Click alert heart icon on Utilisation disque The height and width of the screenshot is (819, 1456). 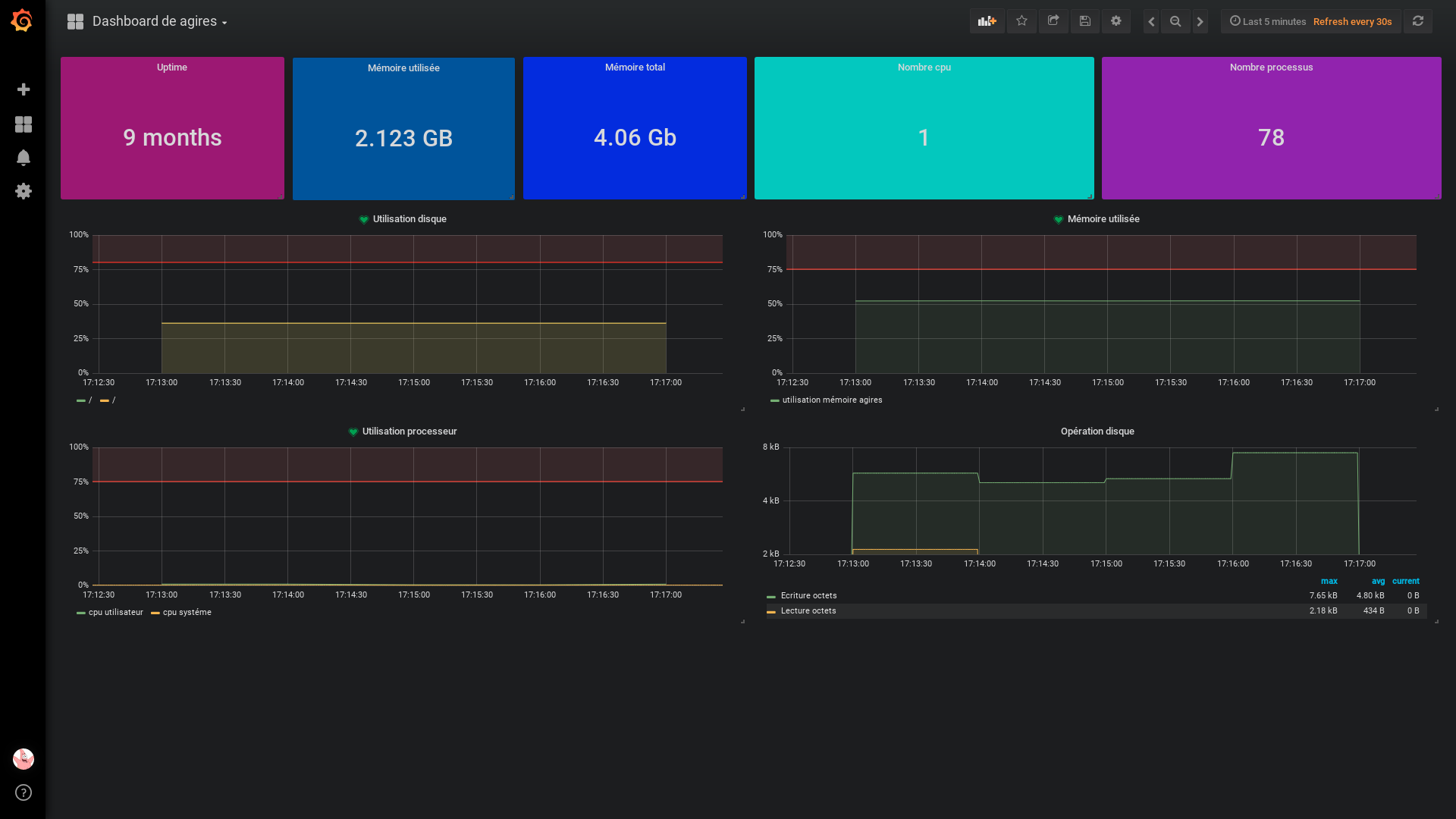coord(364,219)
